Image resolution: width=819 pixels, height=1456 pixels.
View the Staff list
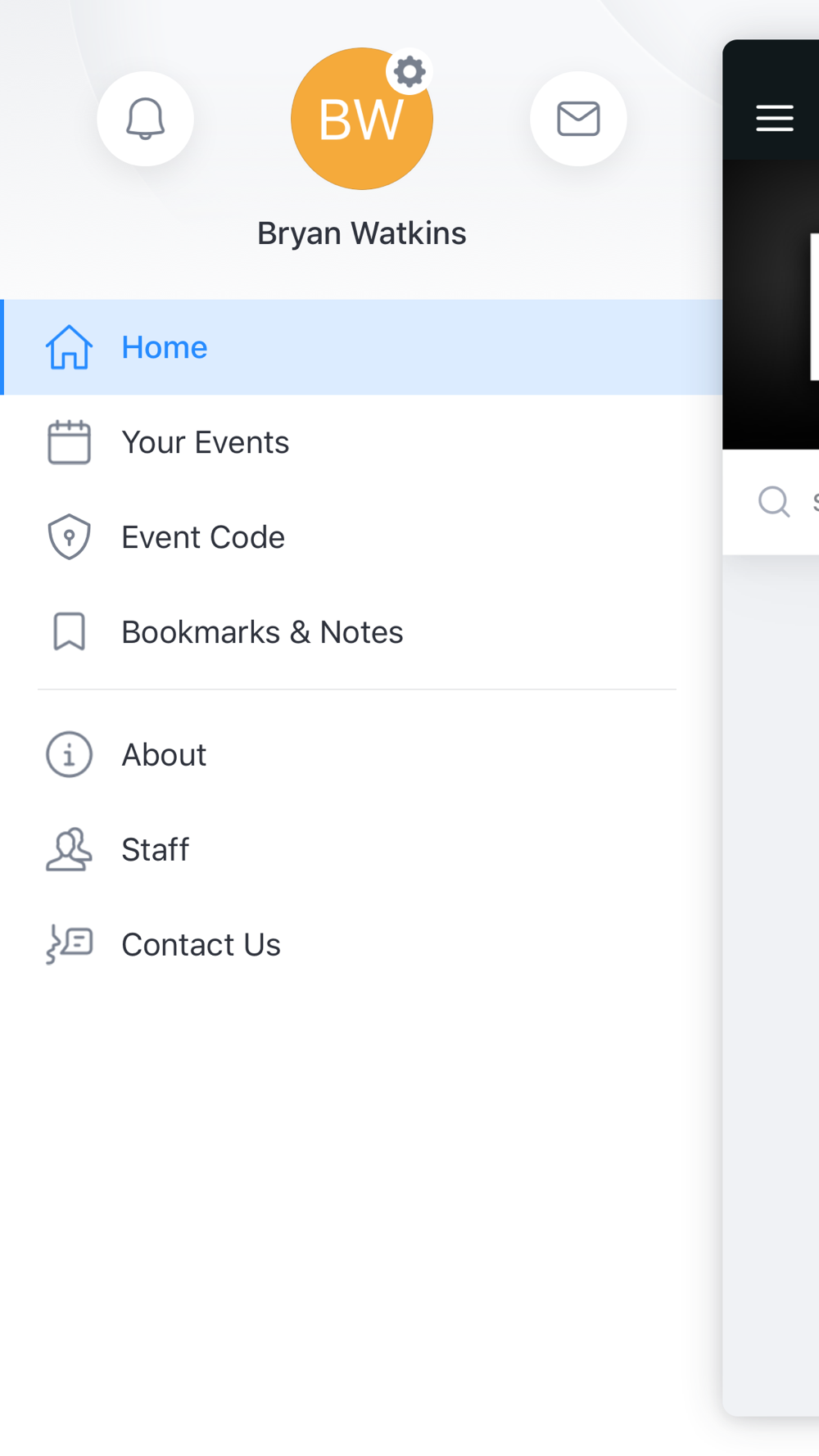click(361, 849)
